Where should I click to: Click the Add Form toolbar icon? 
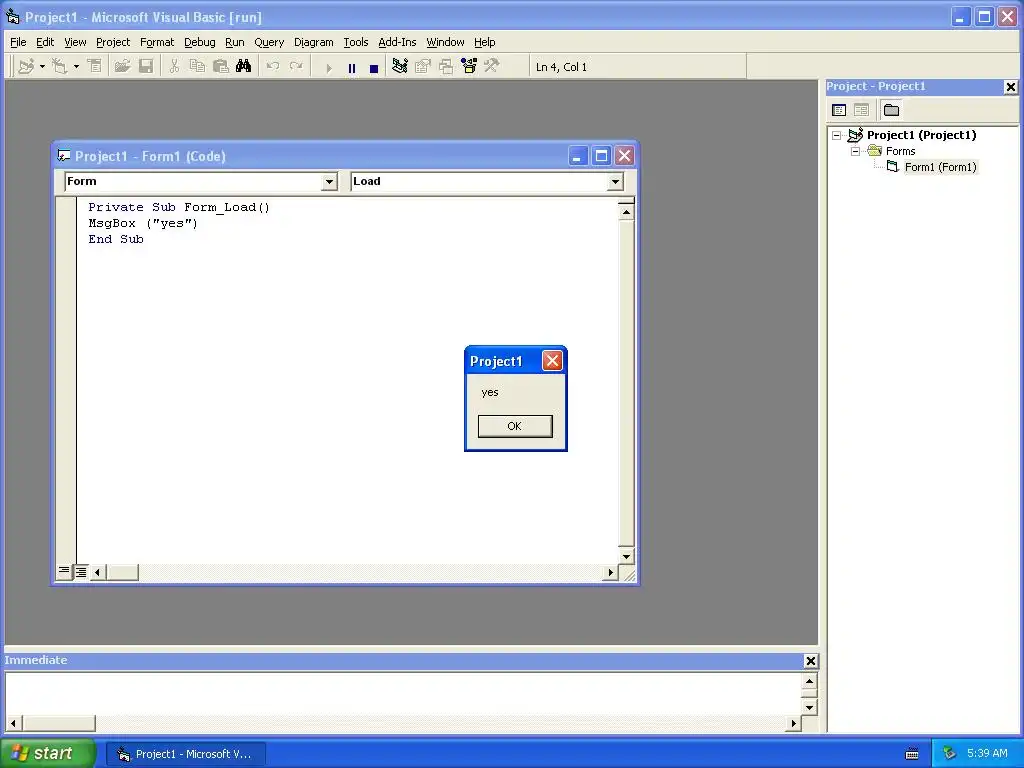point(59,67)
